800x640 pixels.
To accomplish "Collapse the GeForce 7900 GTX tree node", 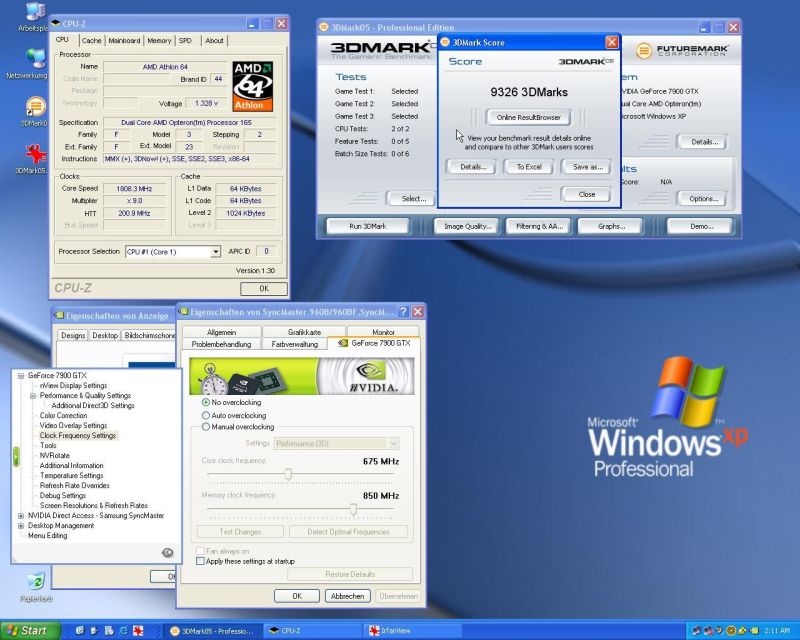I will tap(21, 376).
